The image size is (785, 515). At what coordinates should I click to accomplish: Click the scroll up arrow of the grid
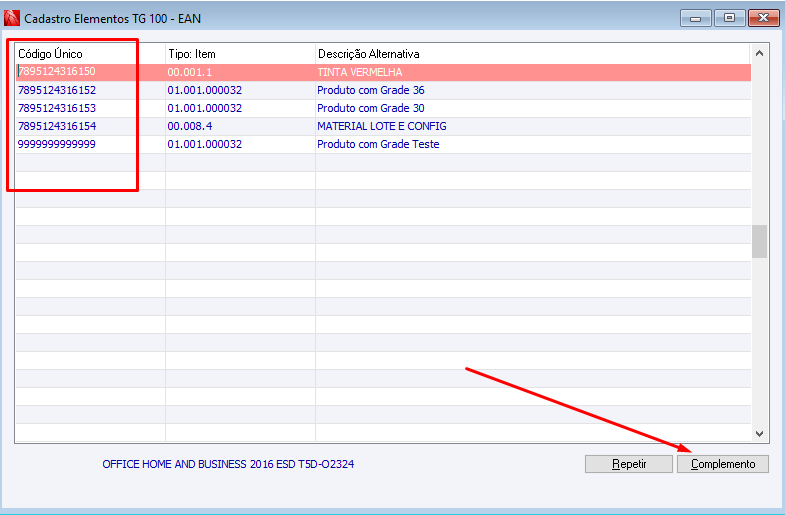[759, 53]
